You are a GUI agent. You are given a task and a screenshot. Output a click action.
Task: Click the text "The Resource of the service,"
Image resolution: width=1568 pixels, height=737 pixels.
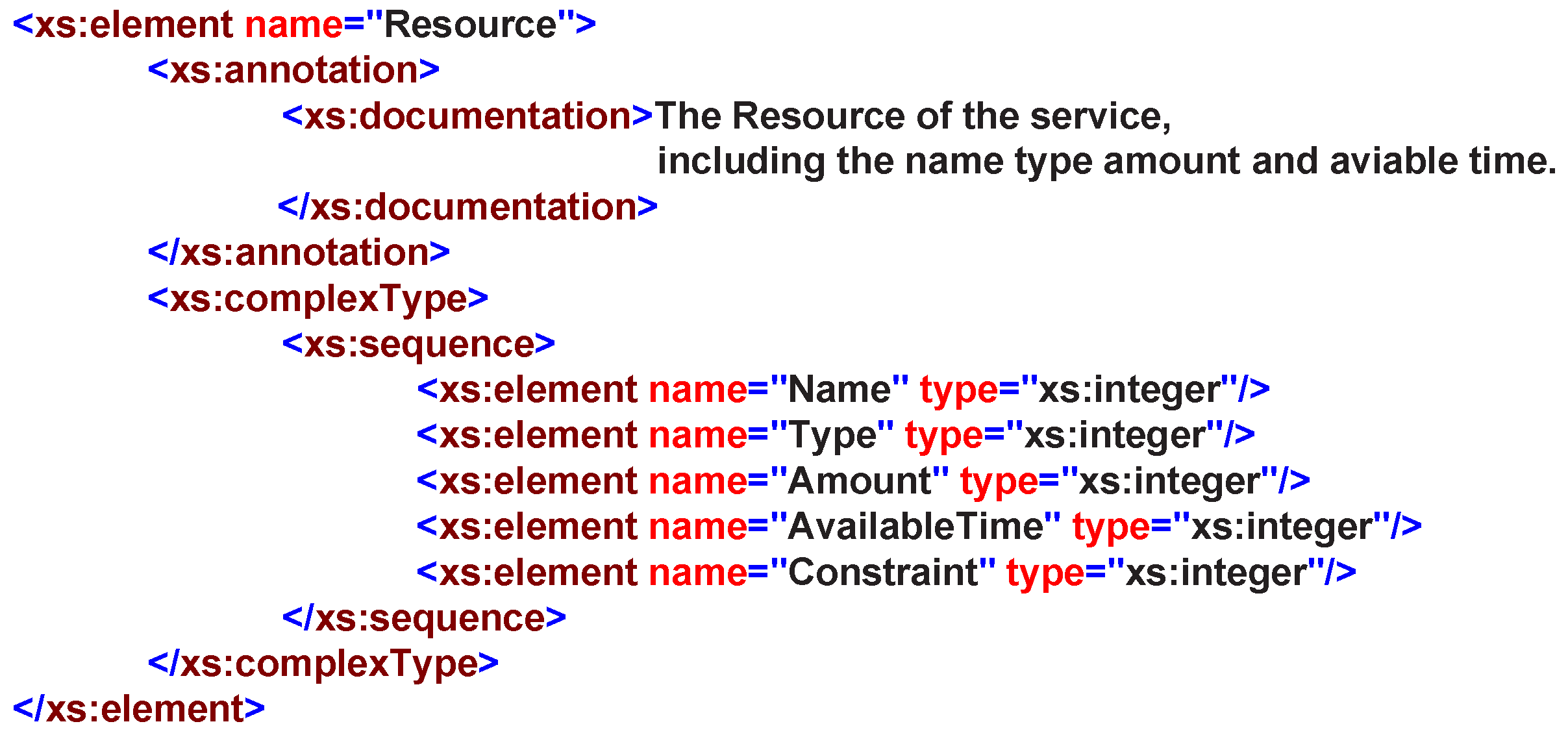pyautogui.click(x=912, y=116)
